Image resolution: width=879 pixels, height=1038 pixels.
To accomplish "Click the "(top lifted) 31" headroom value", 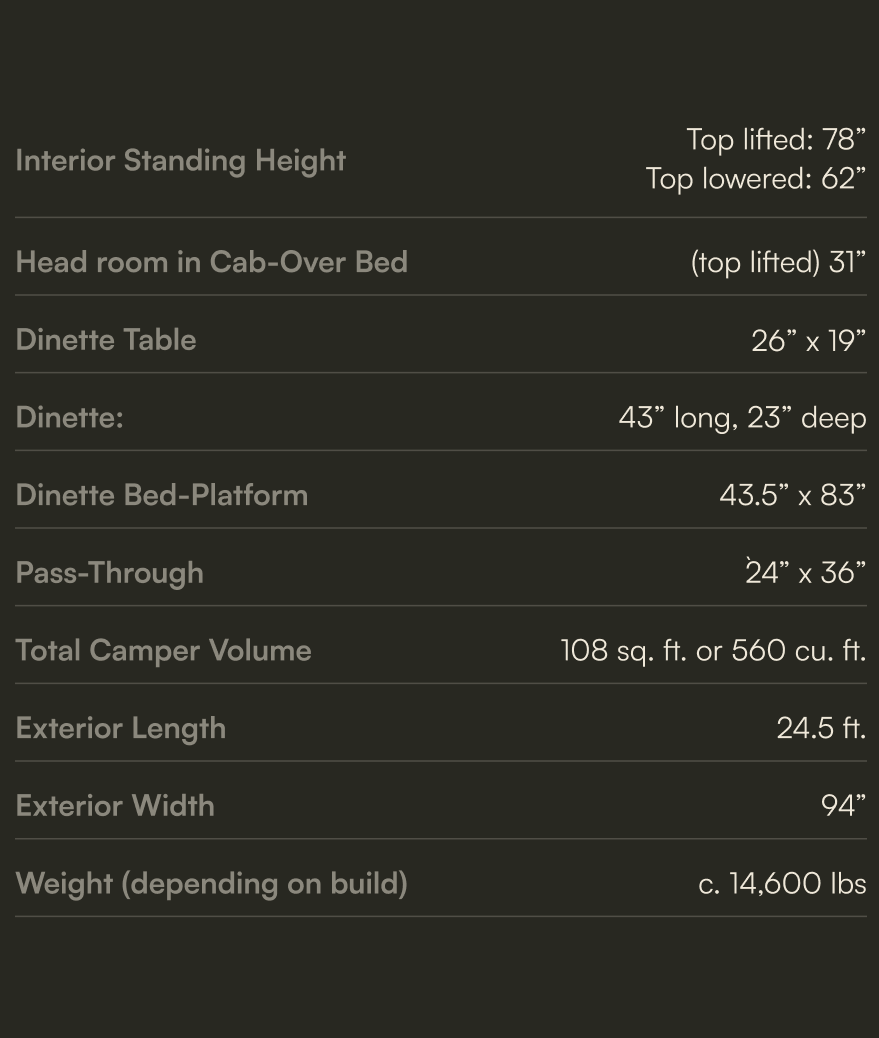I will 777,262.
